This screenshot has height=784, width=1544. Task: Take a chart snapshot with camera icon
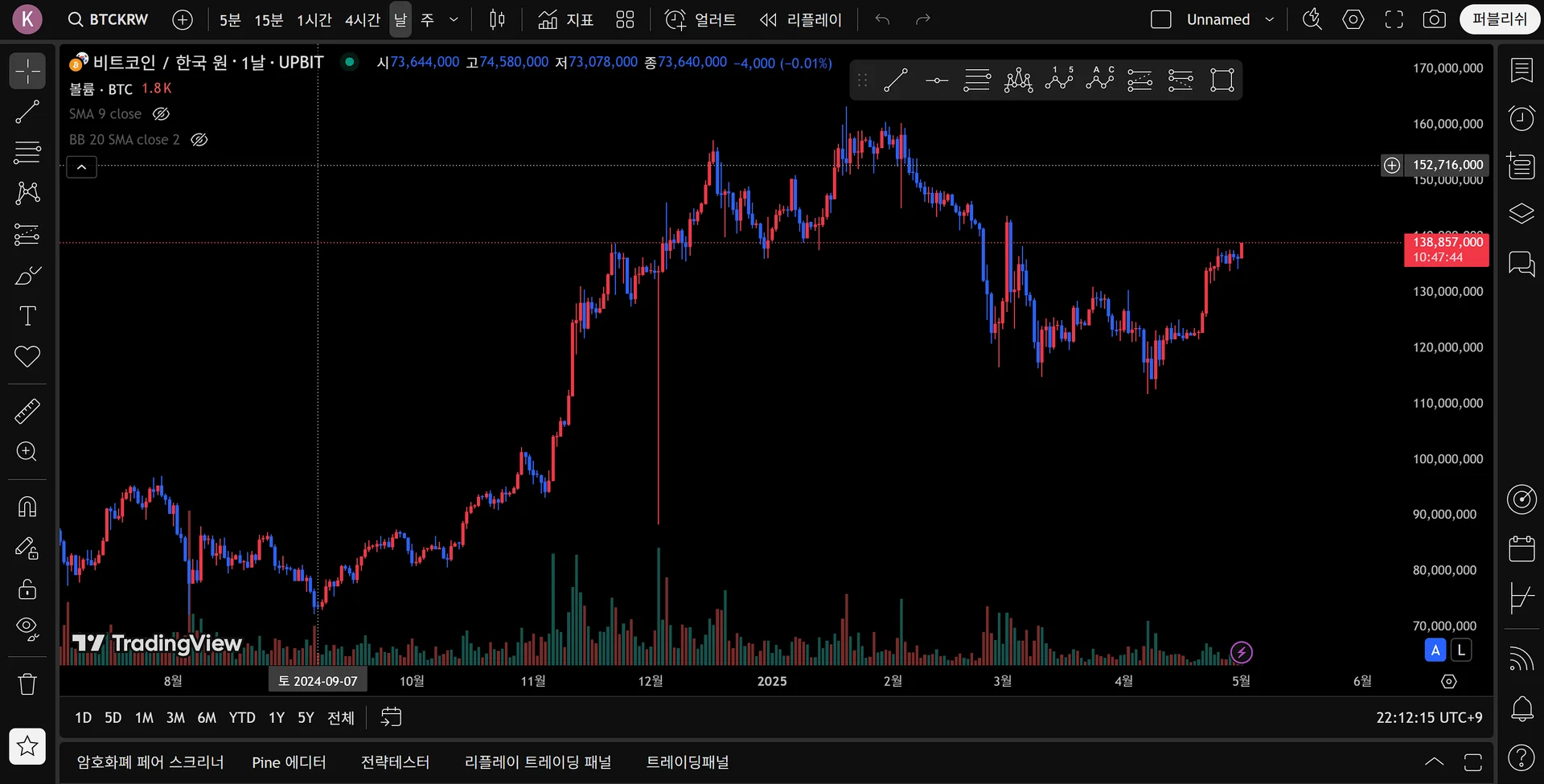point(1434,19)
